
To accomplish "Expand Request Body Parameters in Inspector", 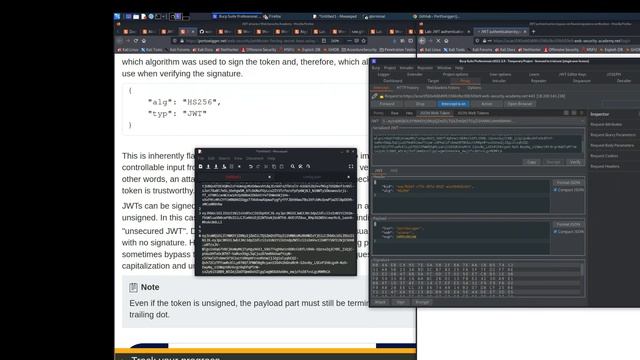I will point(612,145).
